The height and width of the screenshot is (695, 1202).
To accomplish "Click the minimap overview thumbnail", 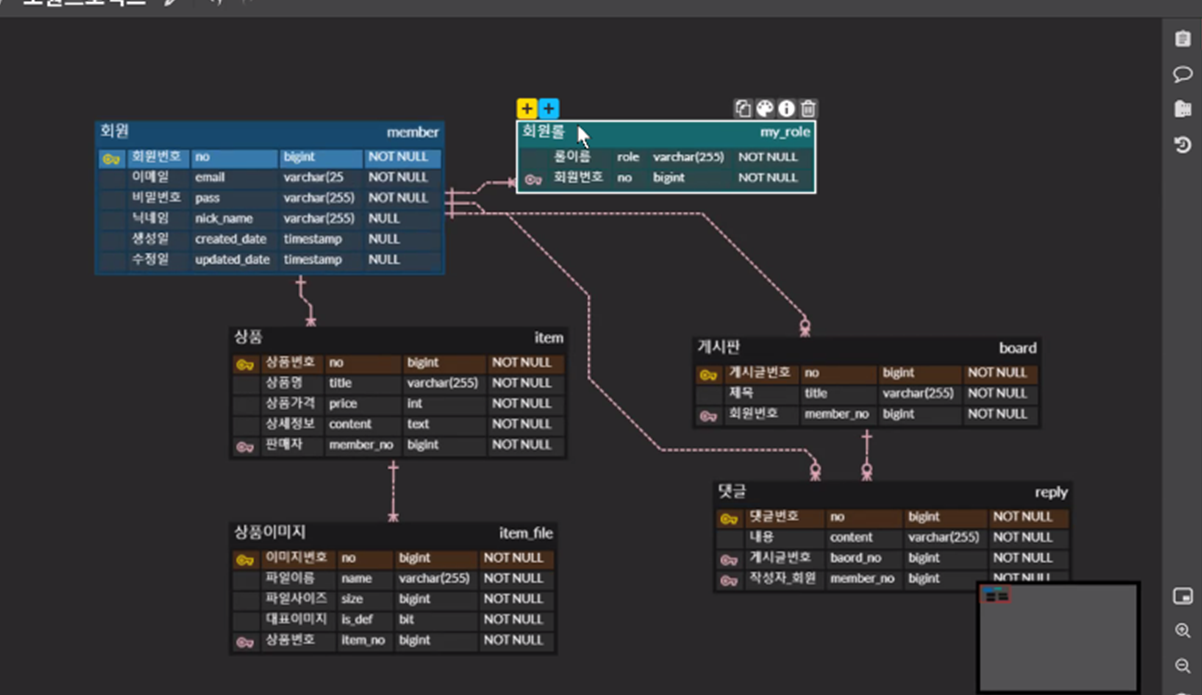I will [x=1058, y=637].
